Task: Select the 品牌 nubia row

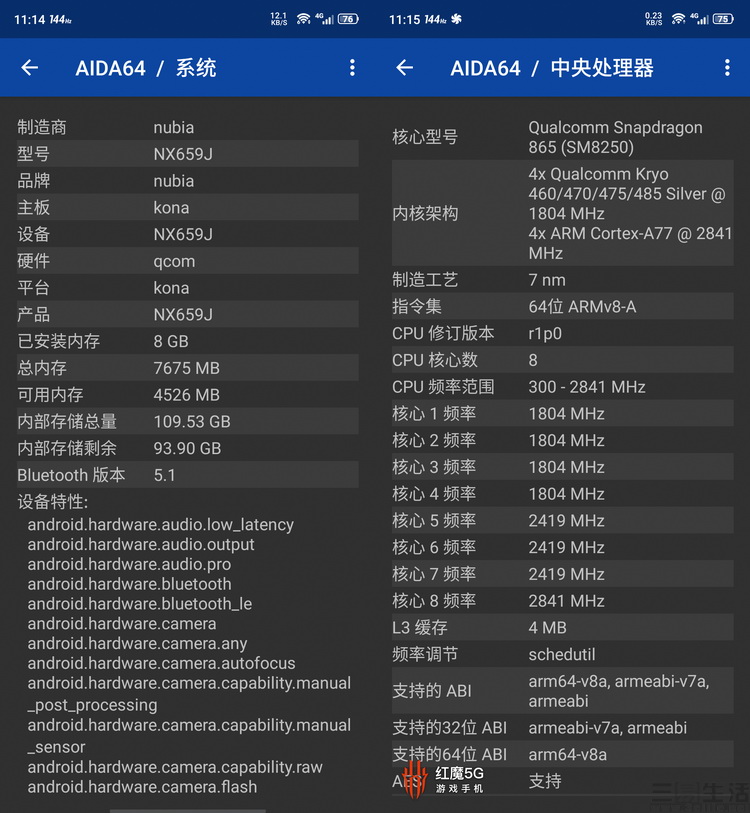Action: click(x=188, y=180)
